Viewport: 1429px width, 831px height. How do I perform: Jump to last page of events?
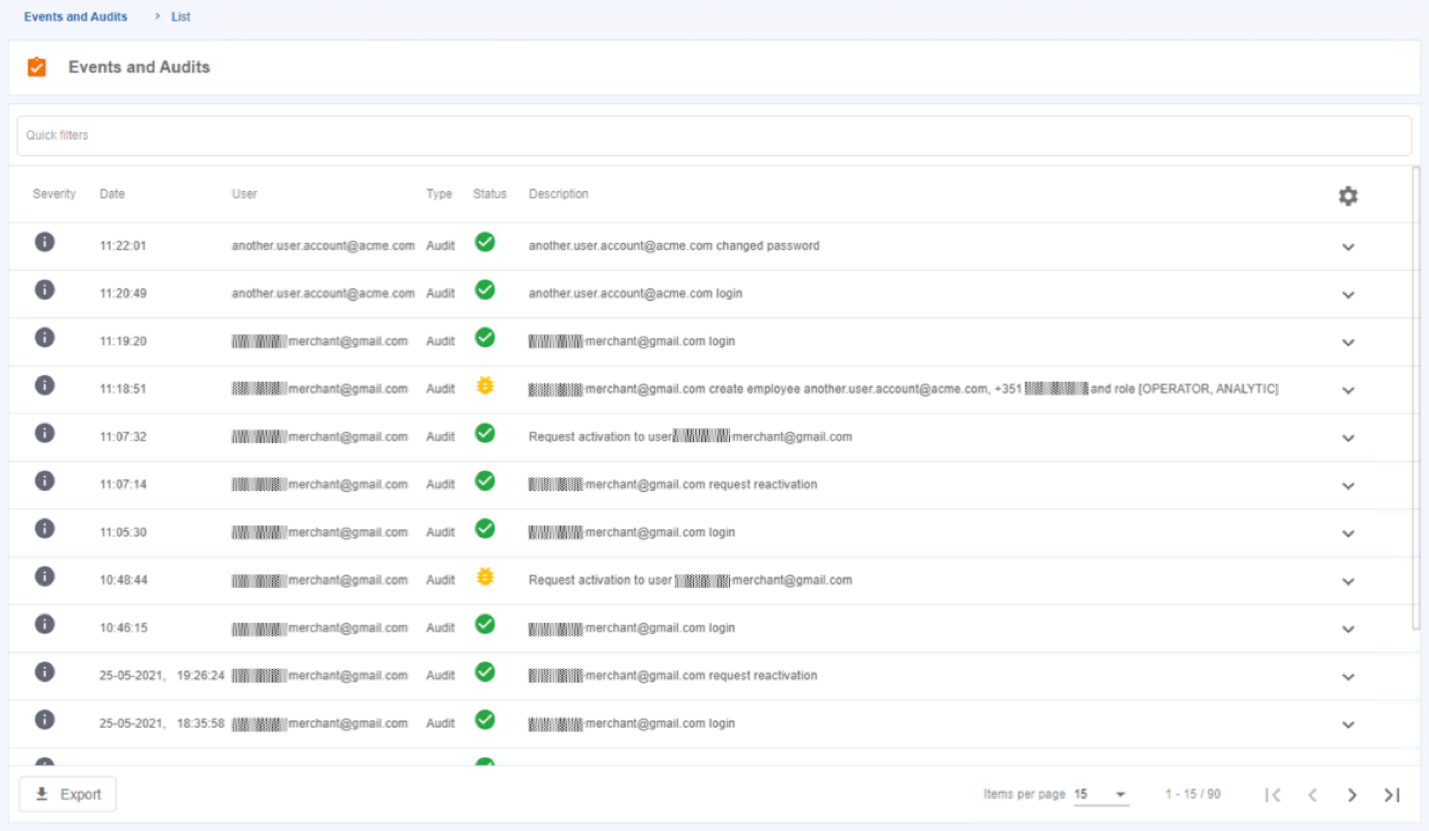[1392, 795]
